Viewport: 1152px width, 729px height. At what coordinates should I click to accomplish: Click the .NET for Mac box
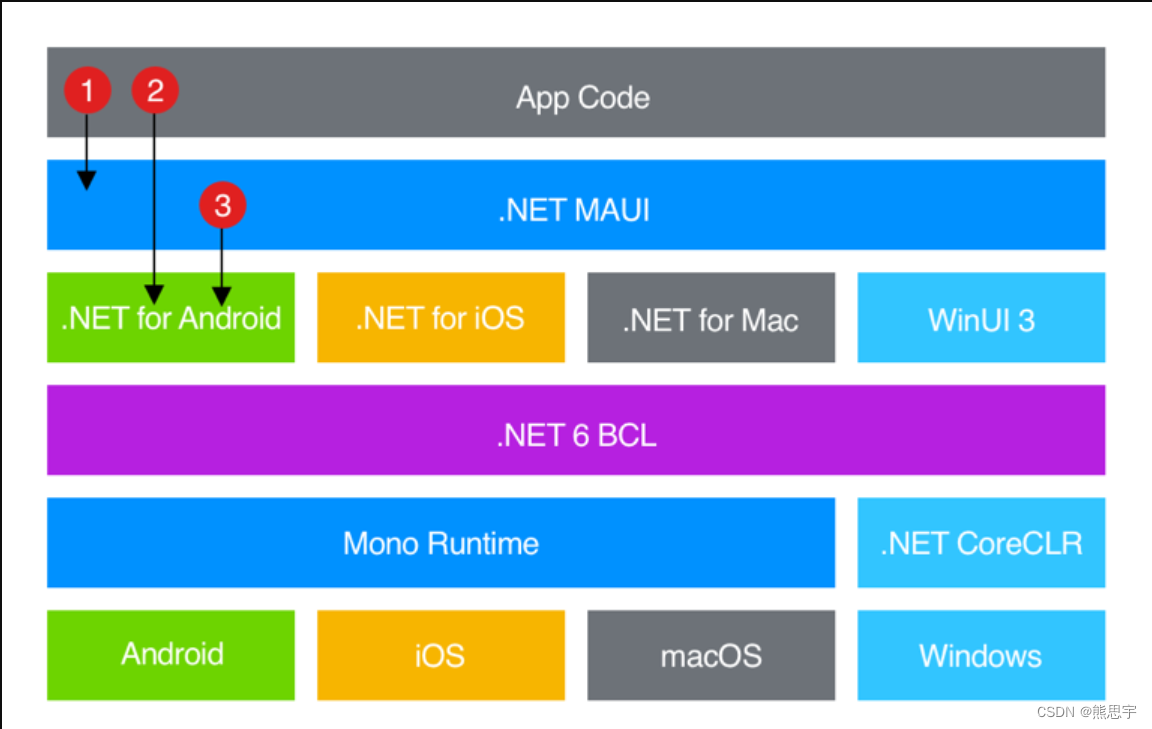pos(711,317)
